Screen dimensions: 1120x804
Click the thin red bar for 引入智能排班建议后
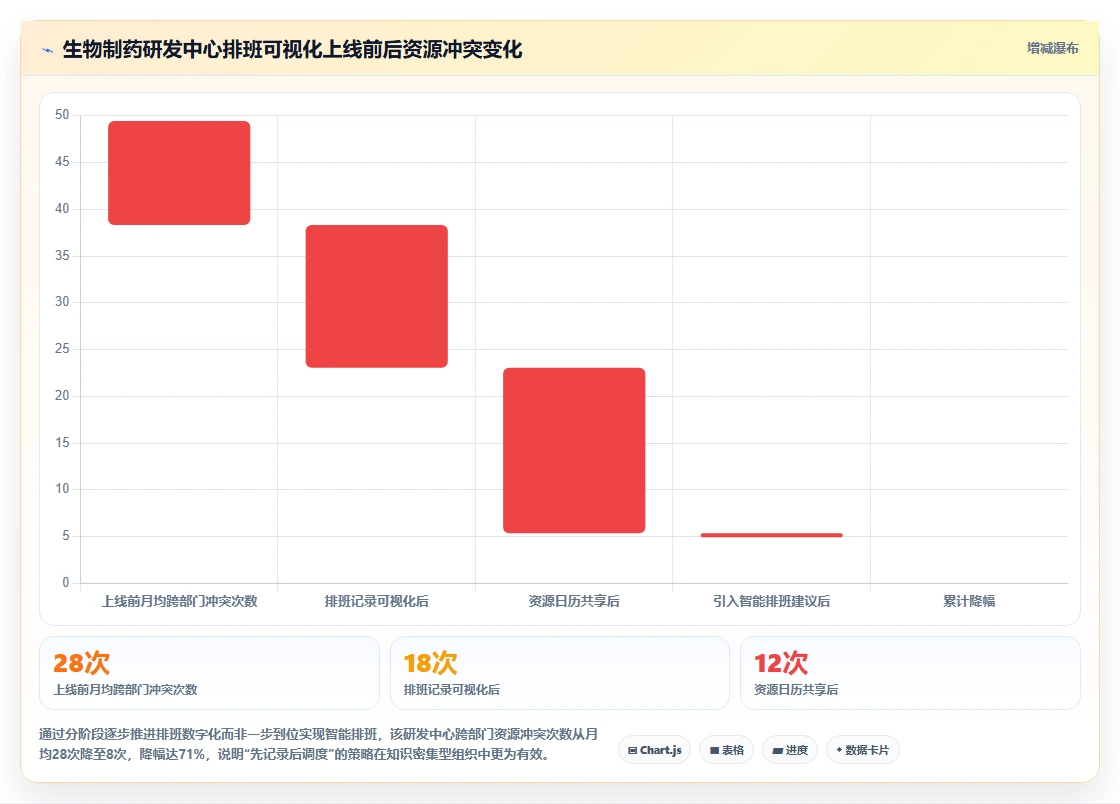click(771, 535)
